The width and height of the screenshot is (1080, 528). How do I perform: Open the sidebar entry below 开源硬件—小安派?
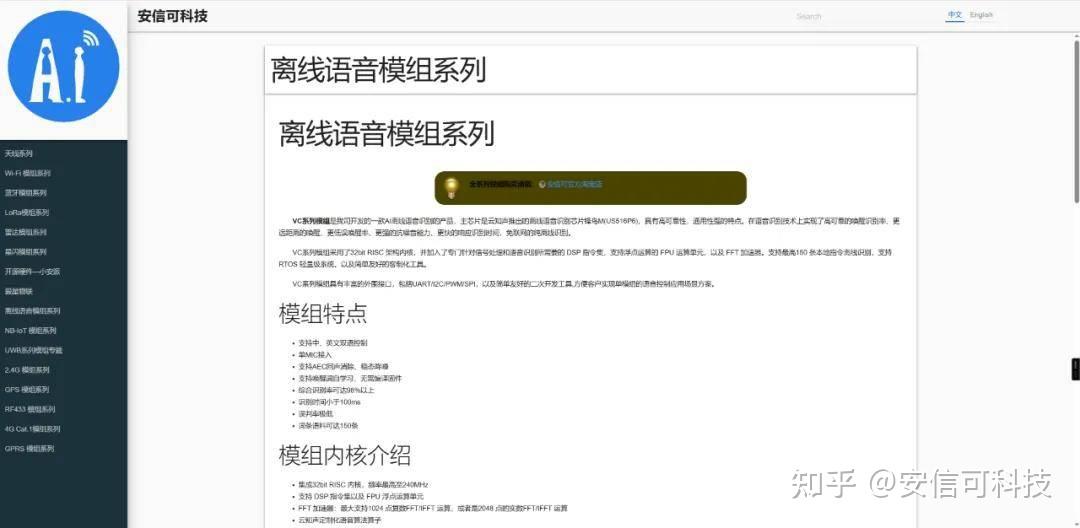[19, 291]
